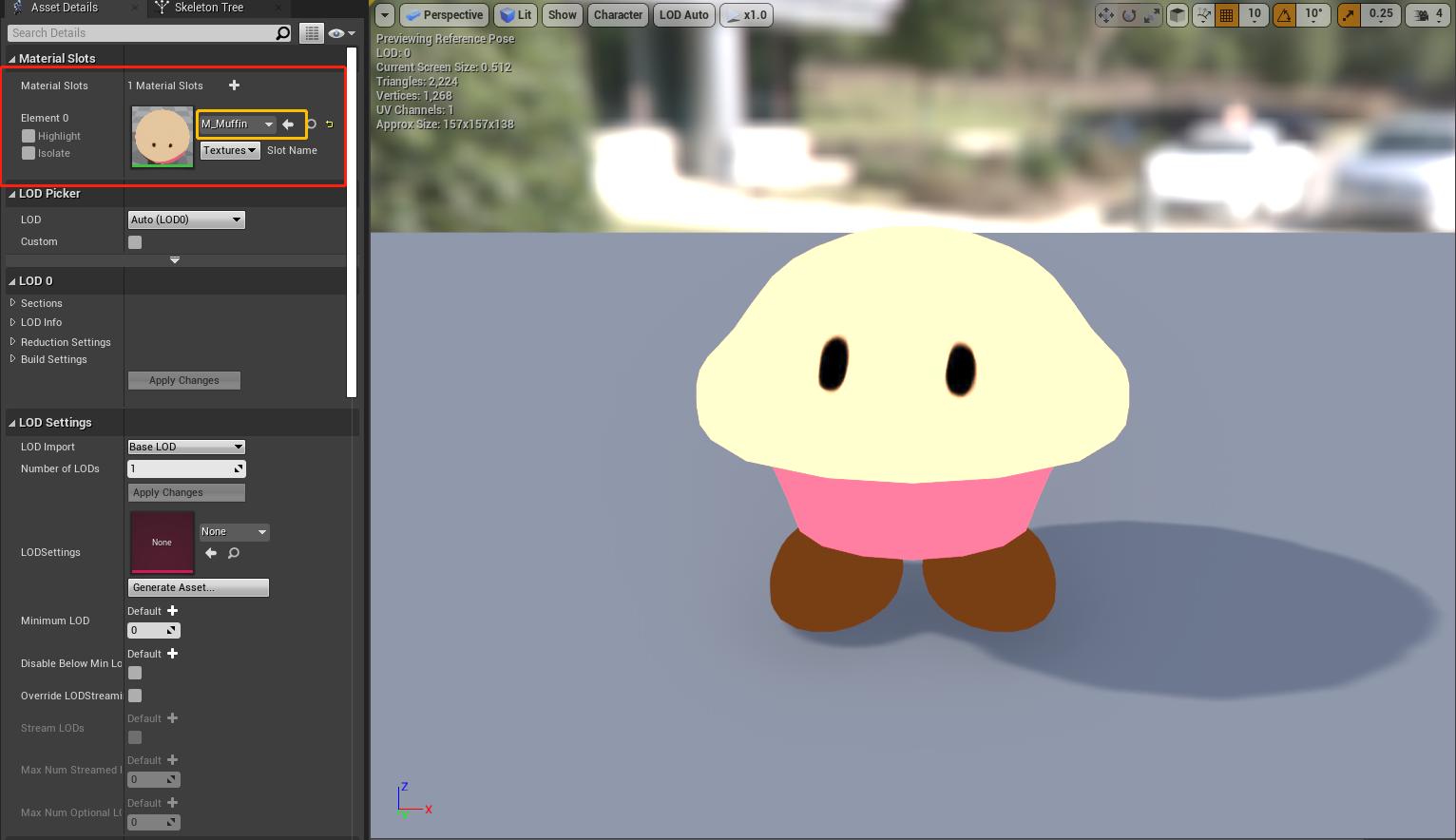1456x840 pixels.
Task: Click the M_Muffin material thumbnail
Action: [x=163, y=138]
